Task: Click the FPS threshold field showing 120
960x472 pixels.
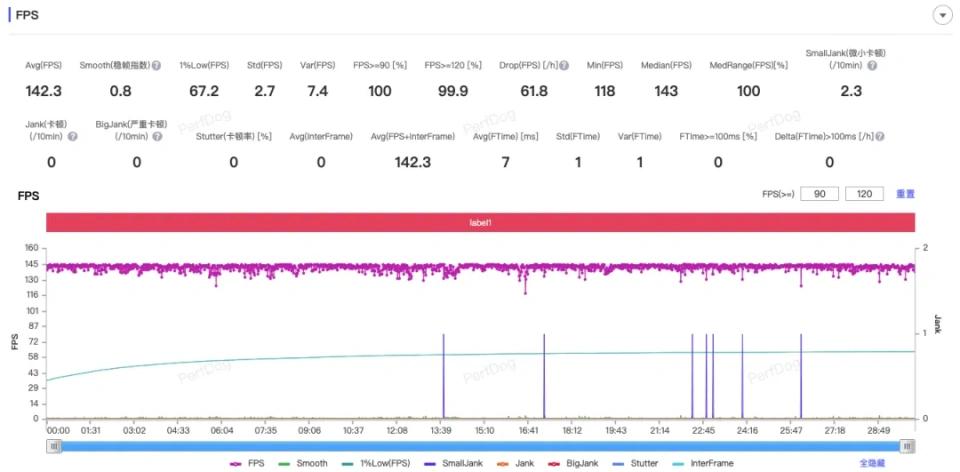Action: 865,194
